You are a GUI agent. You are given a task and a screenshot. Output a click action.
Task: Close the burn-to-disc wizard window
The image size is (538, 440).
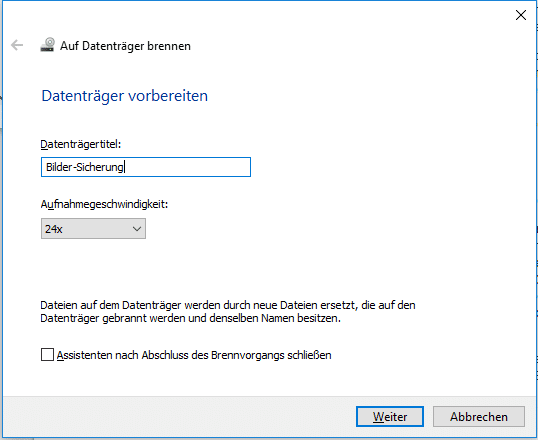pos(521,15)
